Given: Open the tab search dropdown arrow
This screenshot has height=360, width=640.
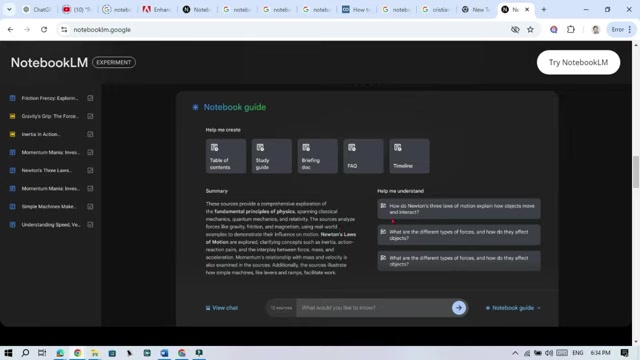Looking at the screenshot, I should click(9, 9).
